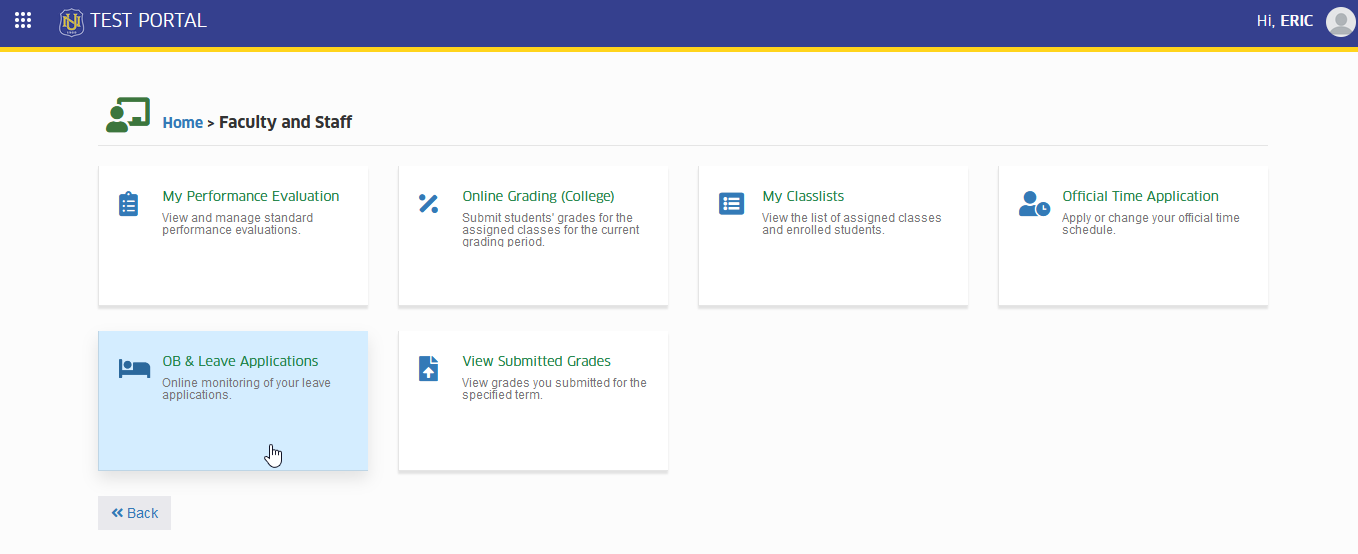
Task: Click the Back button
Action: click(134, 513)
